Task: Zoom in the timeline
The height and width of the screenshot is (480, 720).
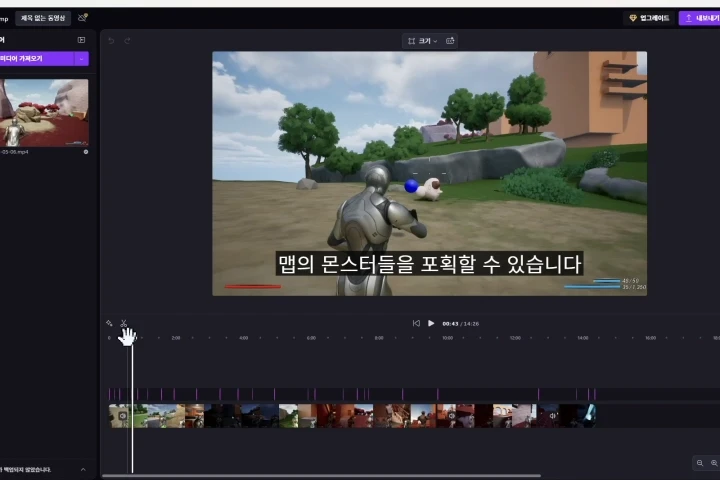Action: click(x=714, y=463)
